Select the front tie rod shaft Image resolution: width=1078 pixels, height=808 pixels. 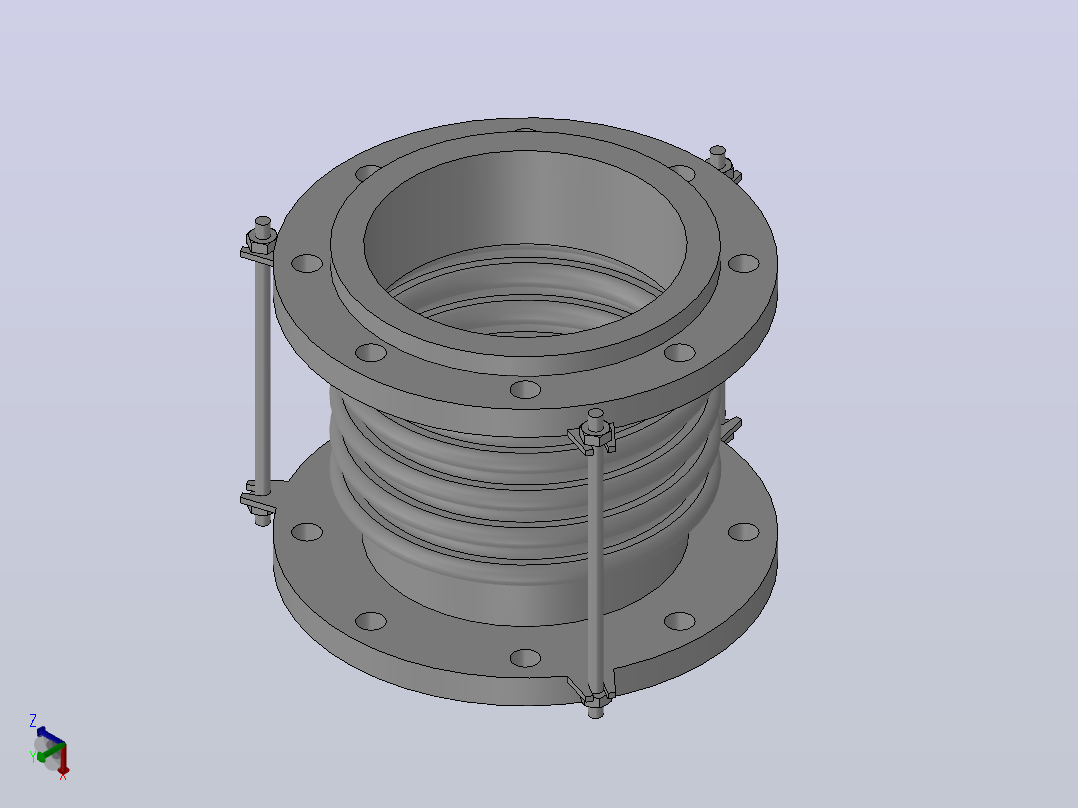point(595,571)
